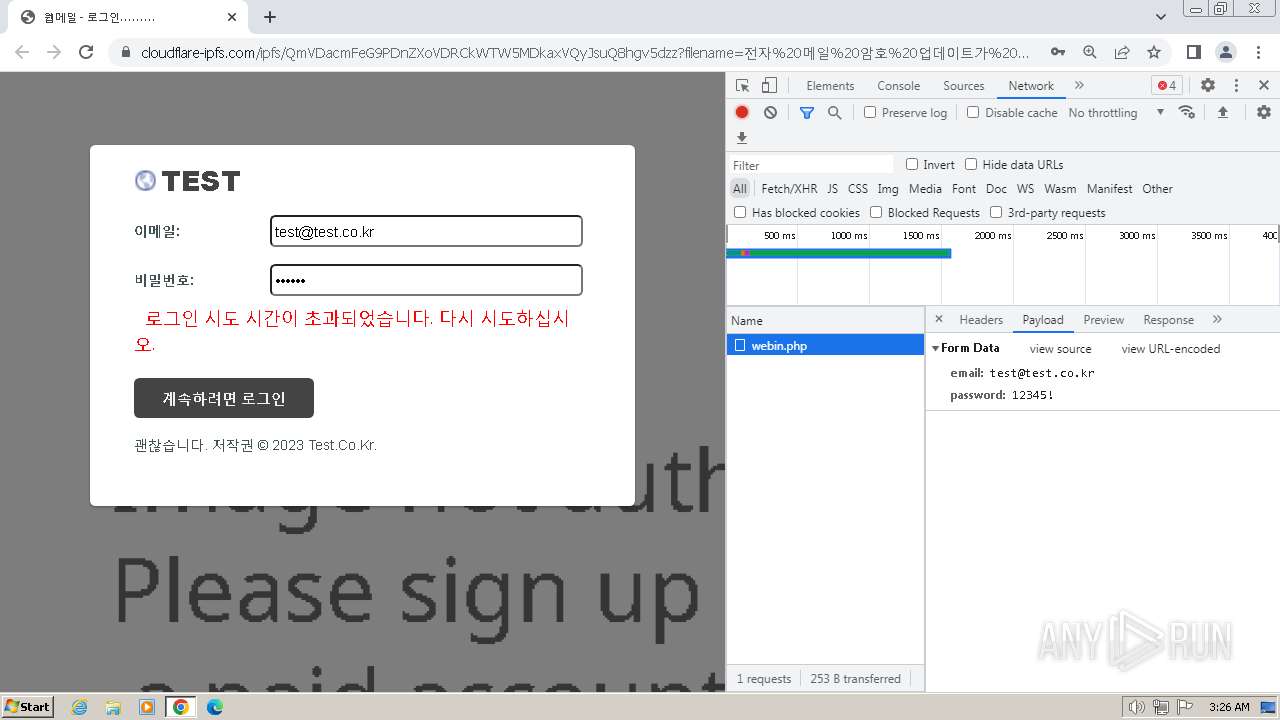The image size is (1280, 720).
Task: Filter requests by JS
Action: click(x=832, y=189)
